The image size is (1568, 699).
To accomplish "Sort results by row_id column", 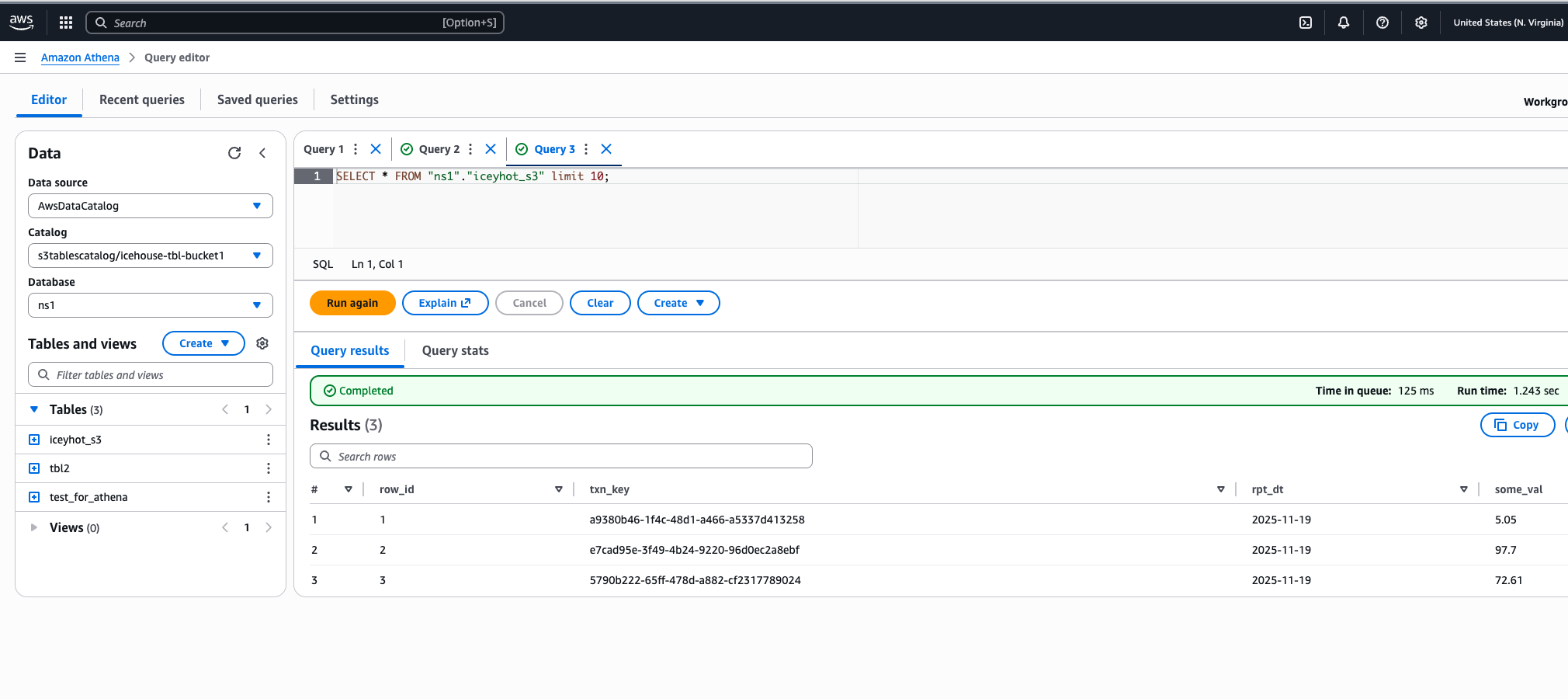I will (x=559, y=489).
